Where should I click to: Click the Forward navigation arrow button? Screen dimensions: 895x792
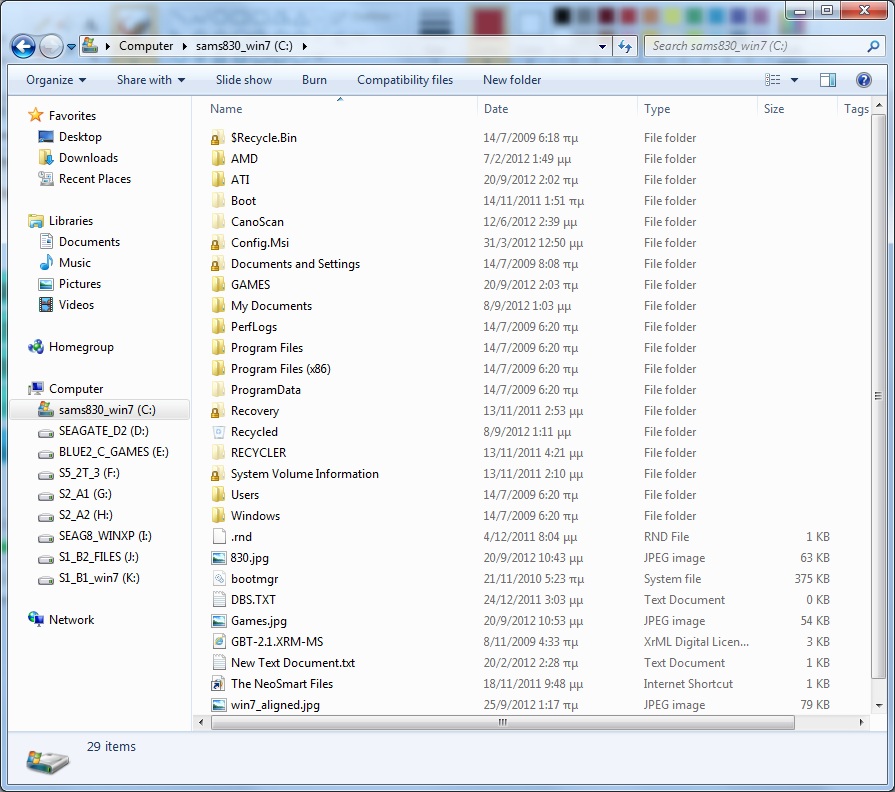51,46
